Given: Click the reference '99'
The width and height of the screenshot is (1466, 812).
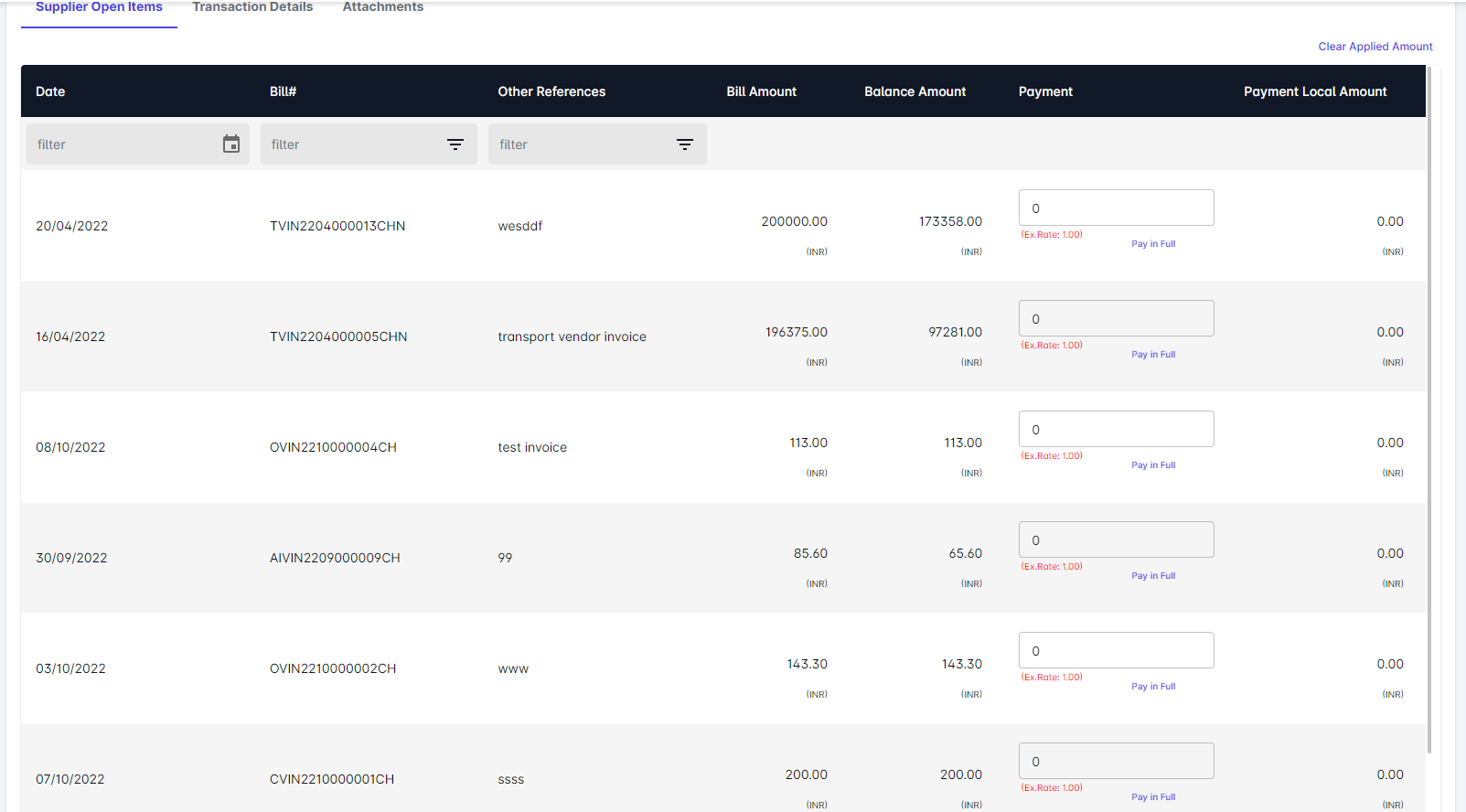Looking at the screenshot, I should (x=505, y=558).
